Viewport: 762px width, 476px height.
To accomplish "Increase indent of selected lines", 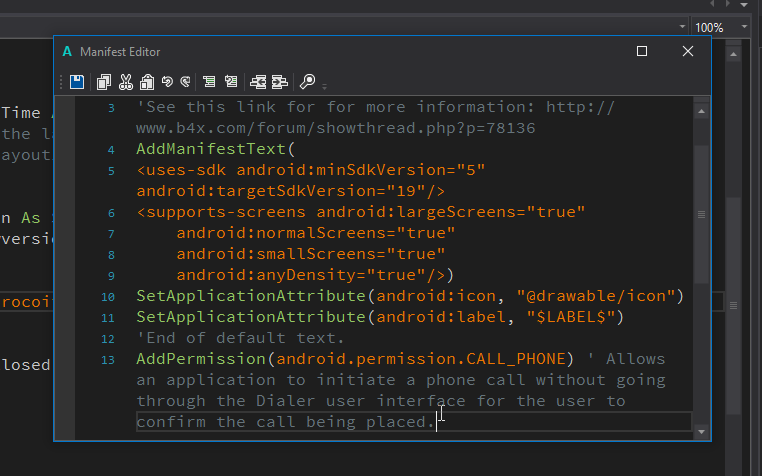I will point(280,82).
